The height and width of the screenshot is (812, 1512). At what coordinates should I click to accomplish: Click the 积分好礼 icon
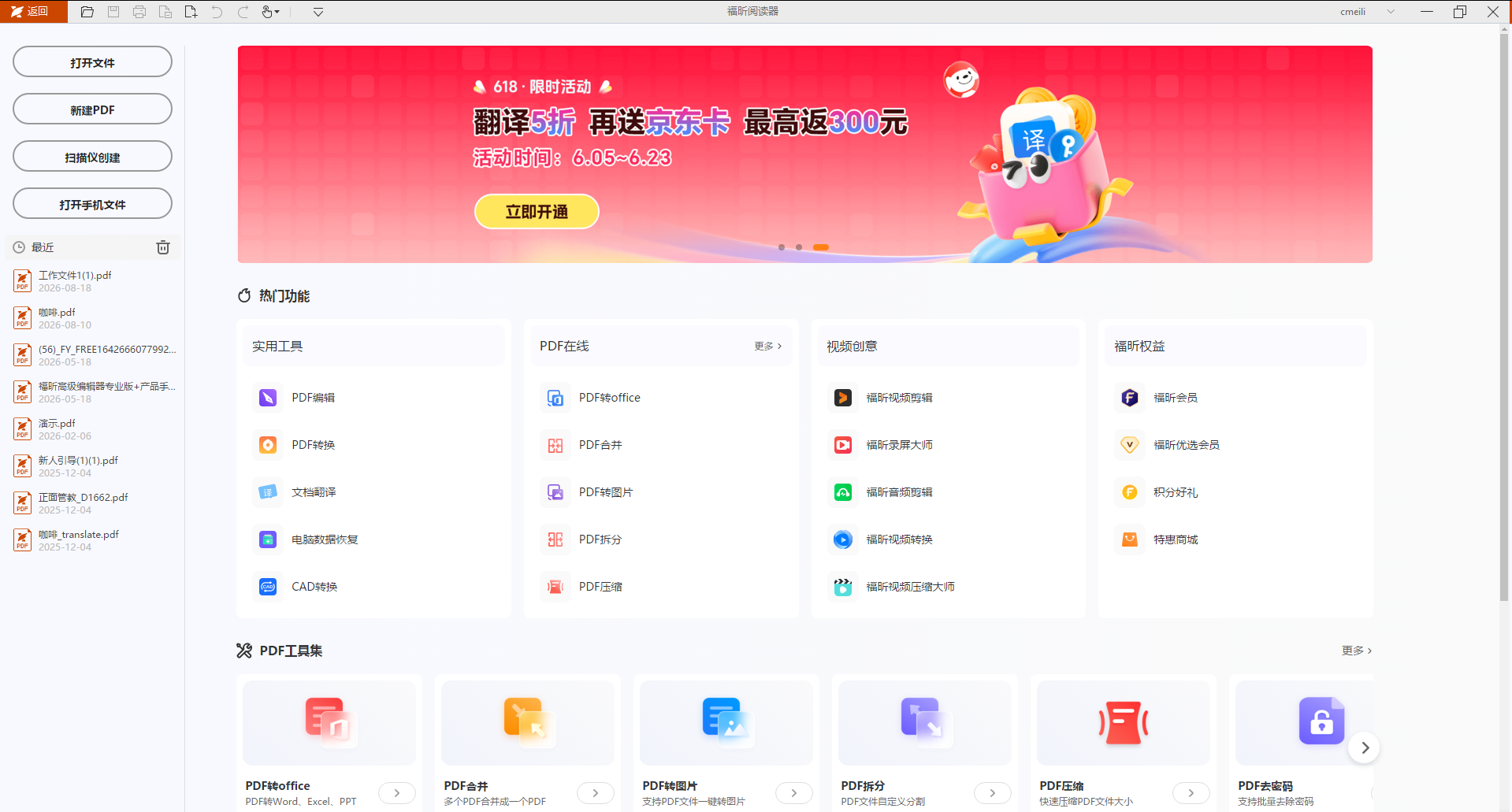[x=1130, y=492]
